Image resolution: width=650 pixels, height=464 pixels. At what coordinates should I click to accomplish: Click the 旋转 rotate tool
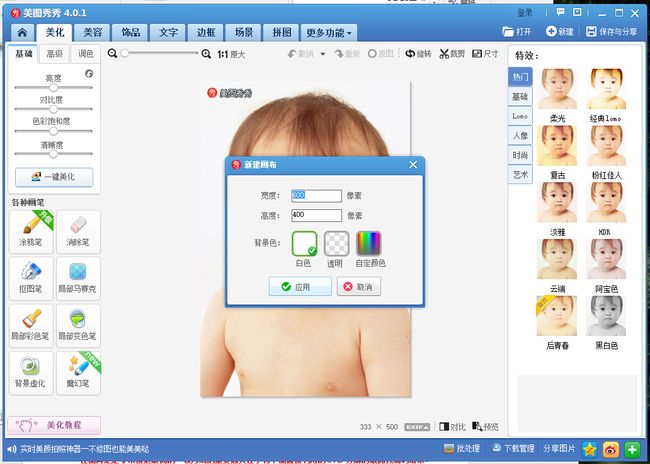click(418, 54)
